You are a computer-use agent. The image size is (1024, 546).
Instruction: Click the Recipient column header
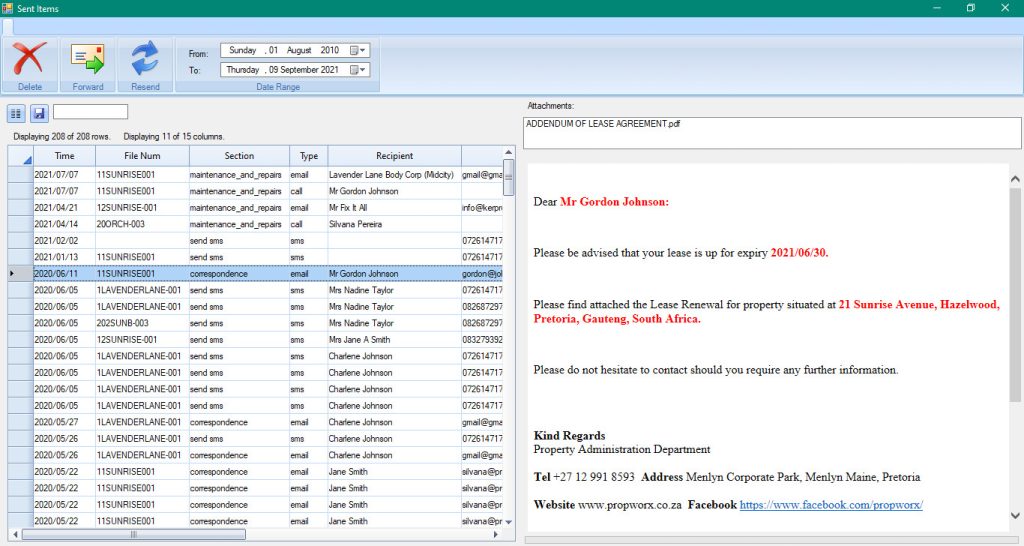click(x=394, y=156)
